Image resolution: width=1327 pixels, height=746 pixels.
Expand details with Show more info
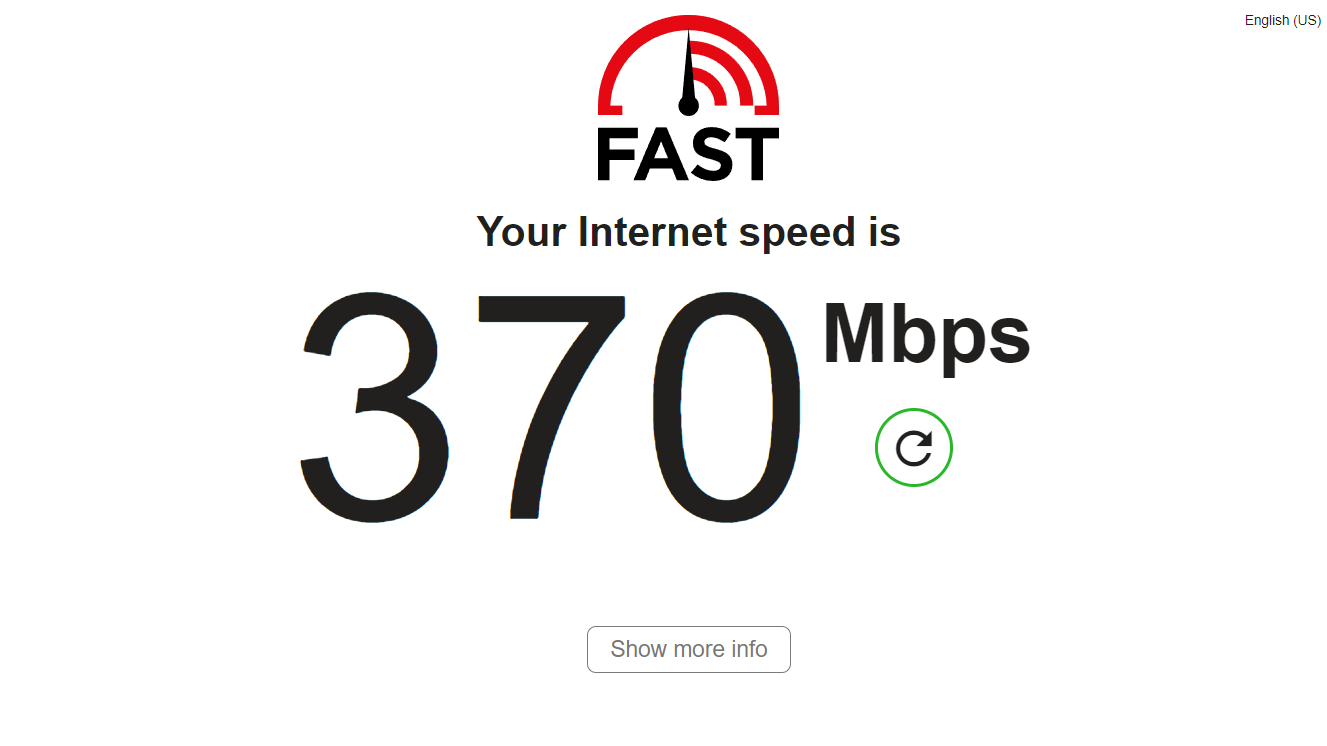point(689,649)
